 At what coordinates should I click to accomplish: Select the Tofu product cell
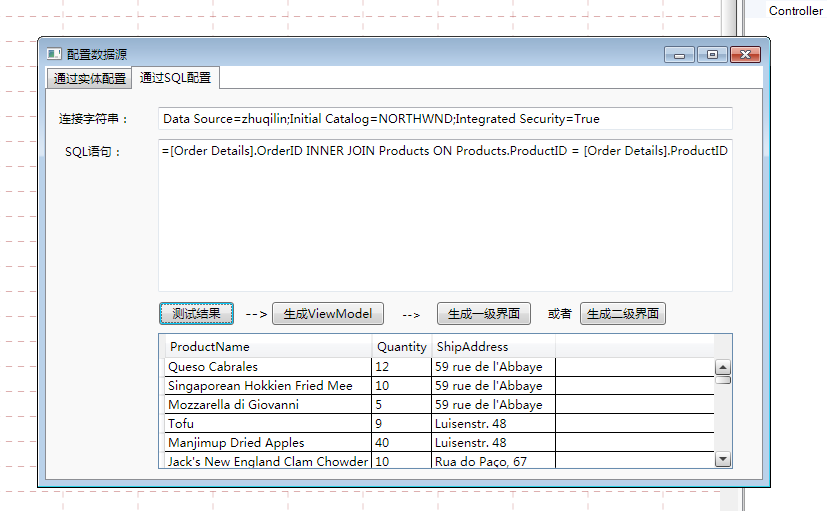coord(268,423)
